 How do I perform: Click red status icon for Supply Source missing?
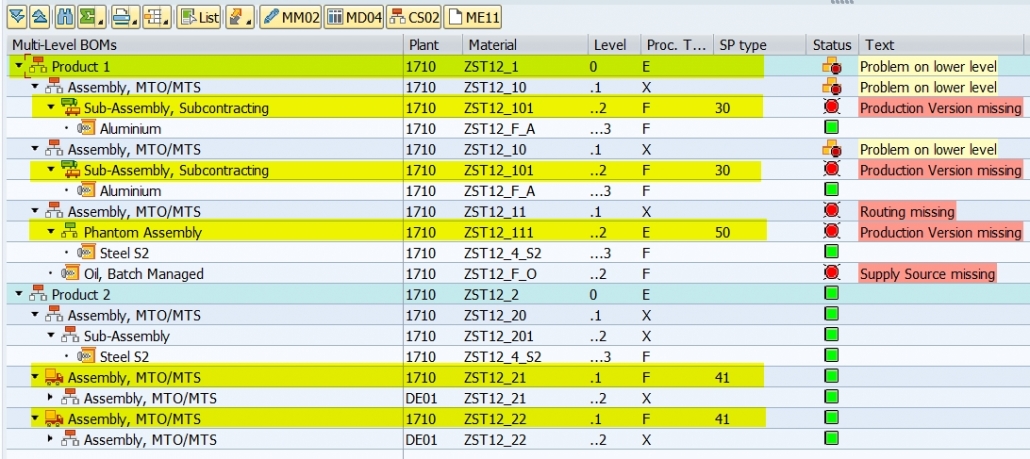coord(832,274)
